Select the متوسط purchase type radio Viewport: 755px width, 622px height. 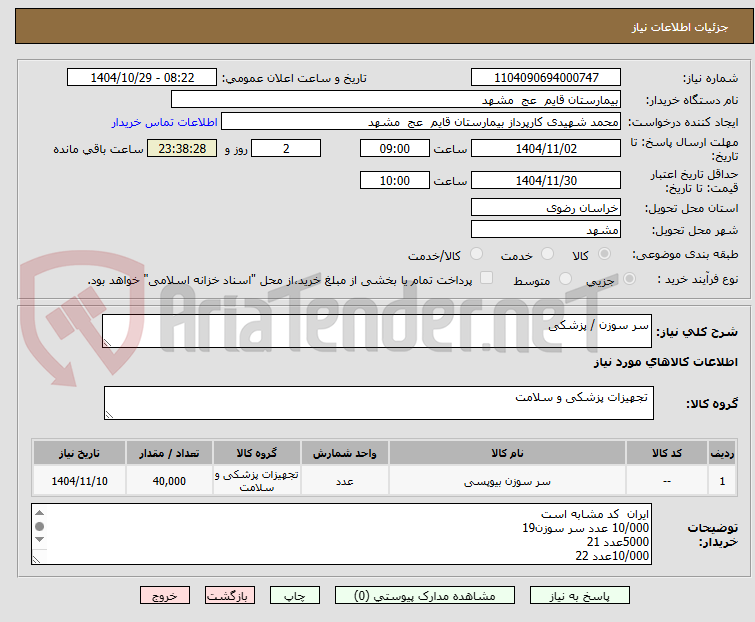[565, 279]
